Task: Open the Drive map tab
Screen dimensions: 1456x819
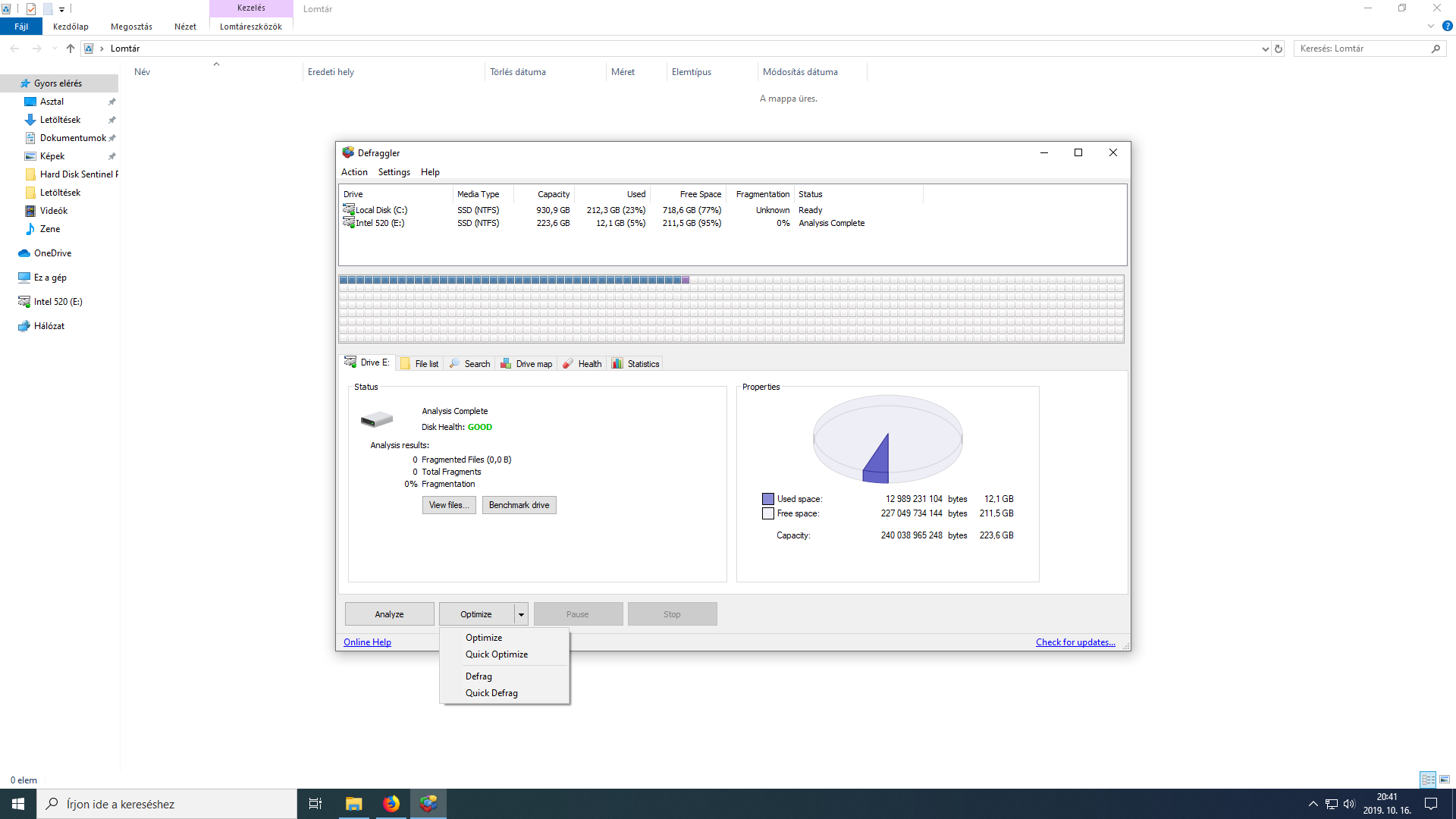Action: click(526, 364)
